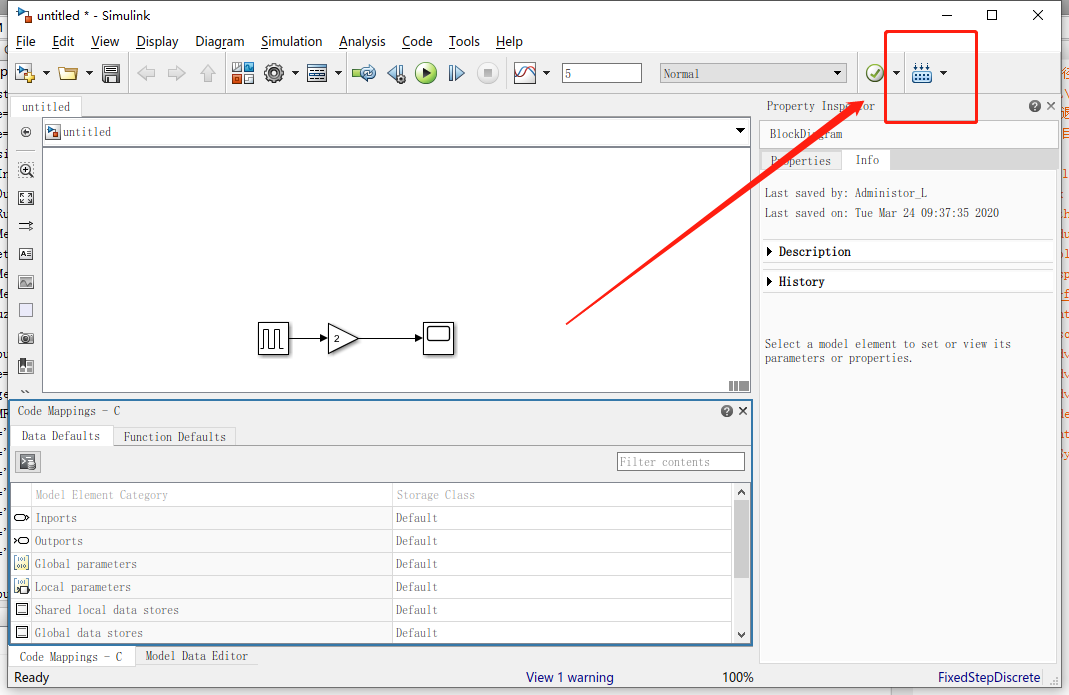Open the Library Browser icon

[243, 73]
